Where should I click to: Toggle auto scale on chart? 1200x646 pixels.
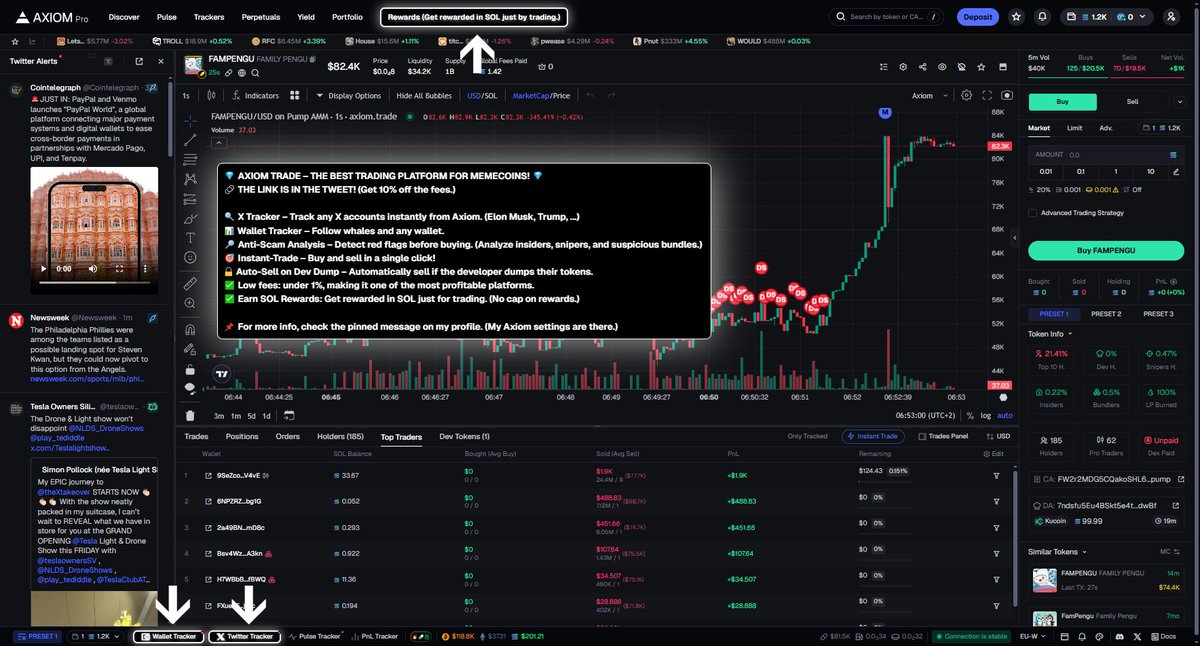tap(1005, 415)
